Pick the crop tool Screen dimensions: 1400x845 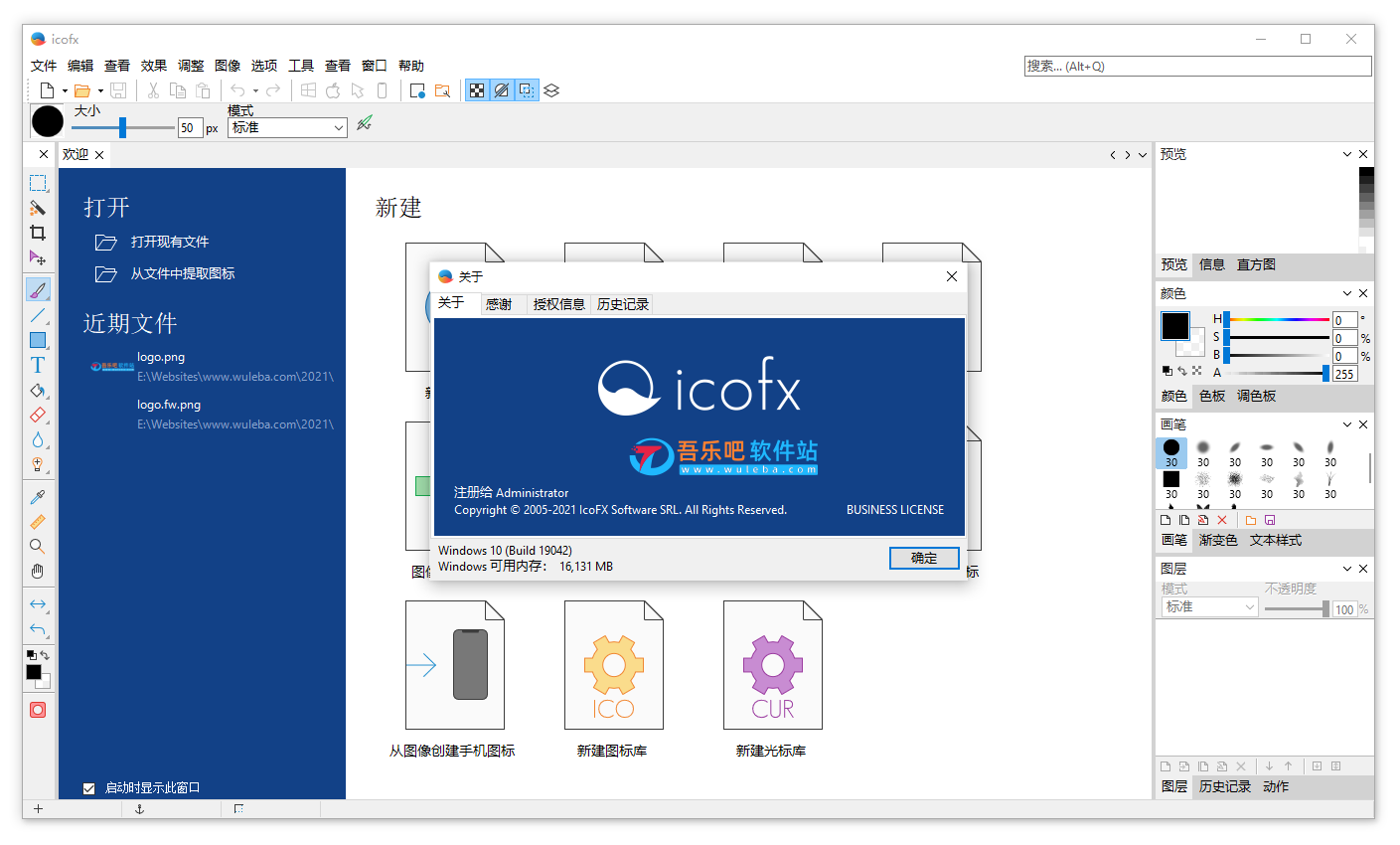coord(38,233)
